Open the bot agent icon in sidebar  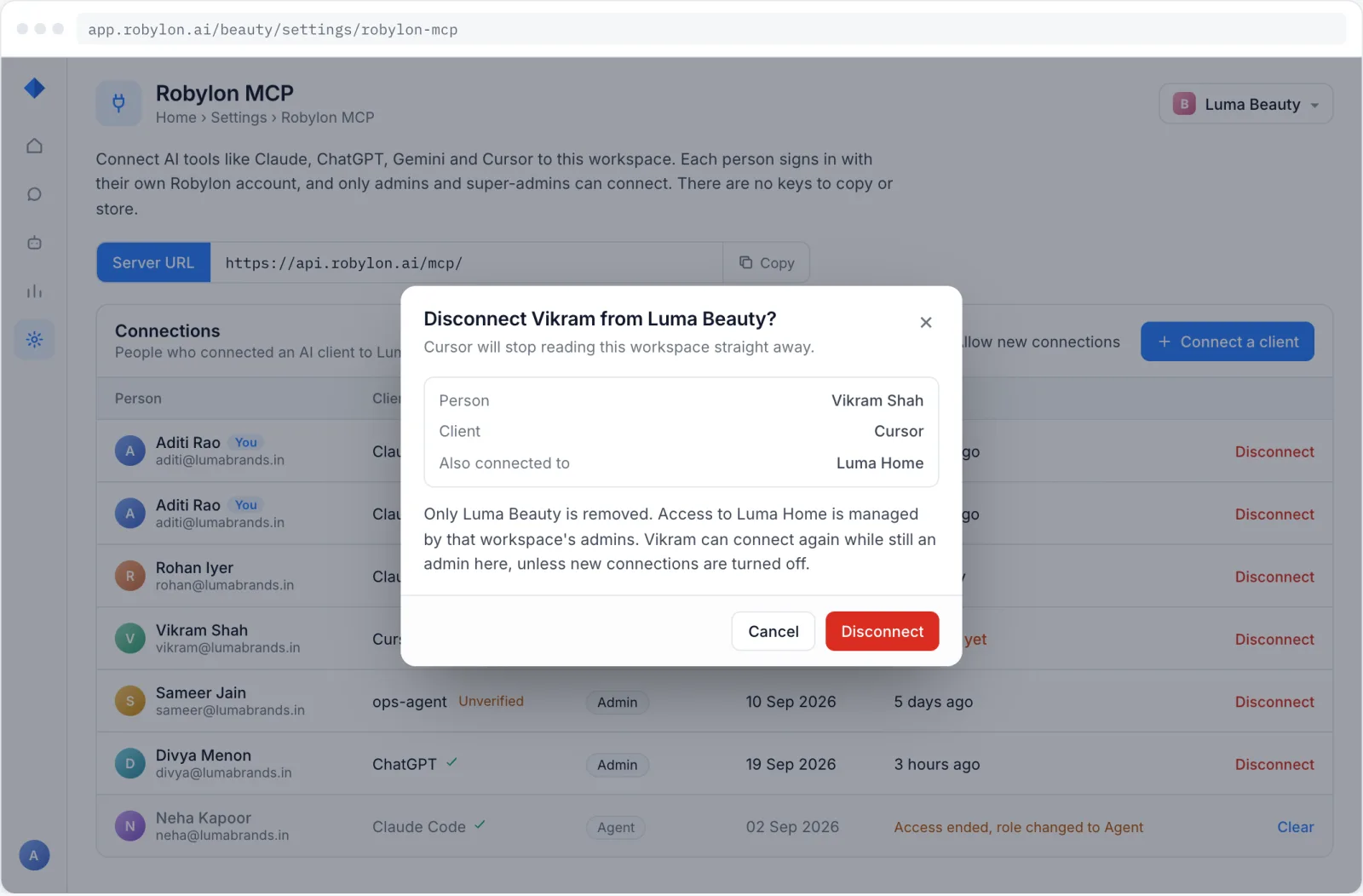pos(34,243)
